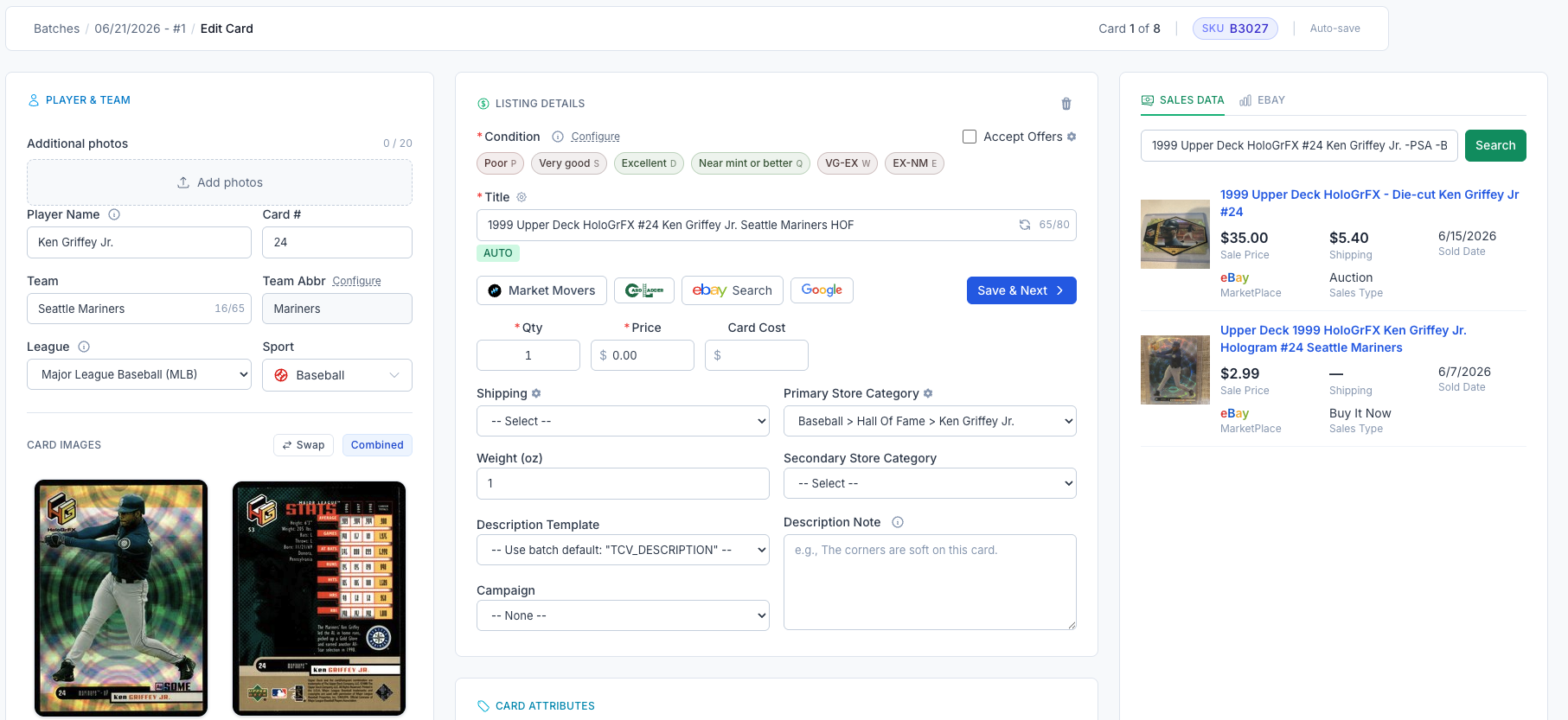Click the Price input field
The height and width of the screenshot is (720, 1568).
point(643,355)
